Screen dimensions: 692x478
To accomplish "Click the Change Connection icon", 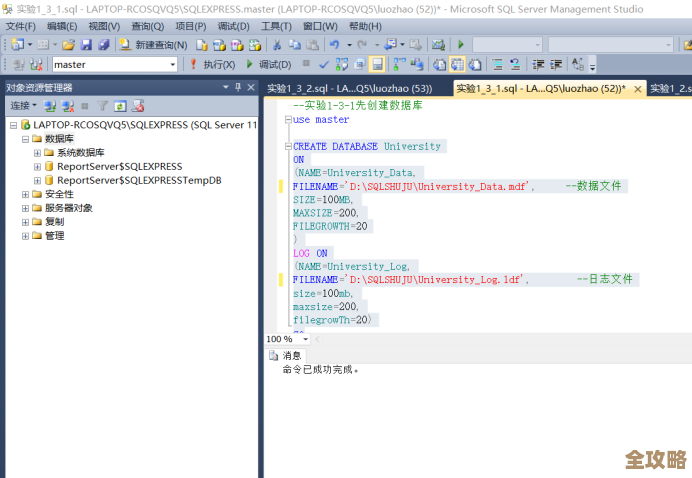I will (36, 65).
